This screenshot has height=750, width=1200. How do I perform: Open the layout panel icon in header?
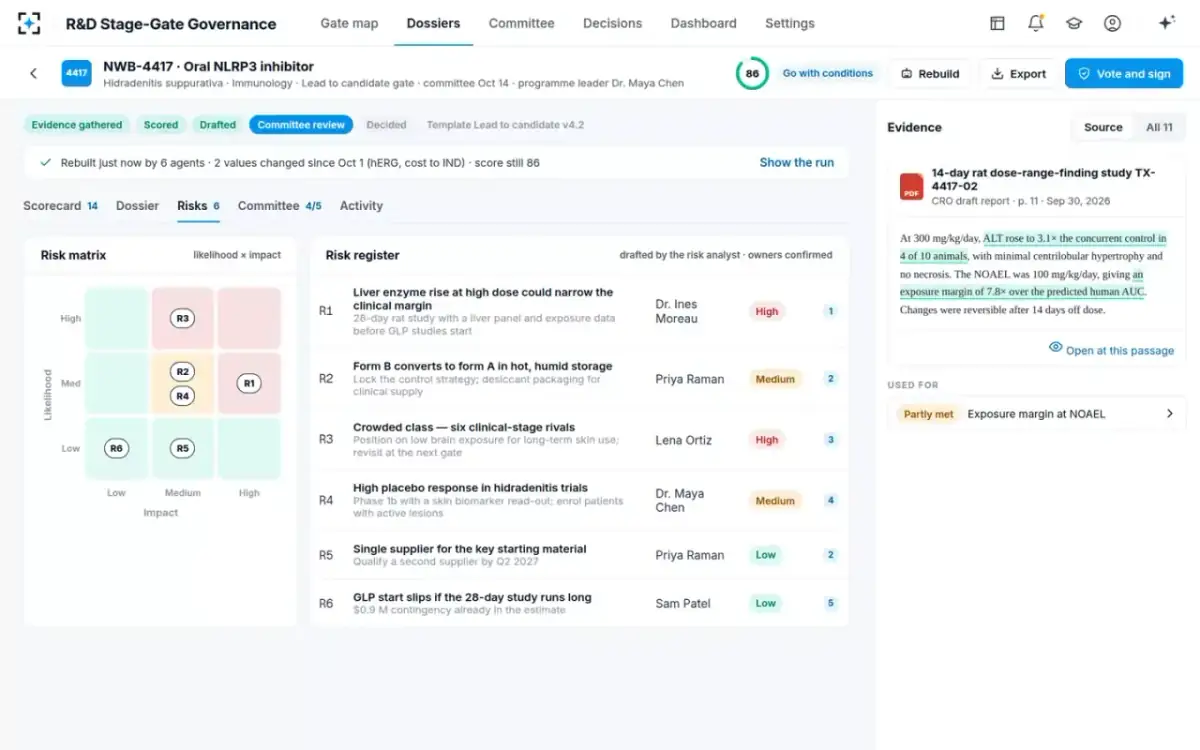pyautogui.click(x=997, y=23)
